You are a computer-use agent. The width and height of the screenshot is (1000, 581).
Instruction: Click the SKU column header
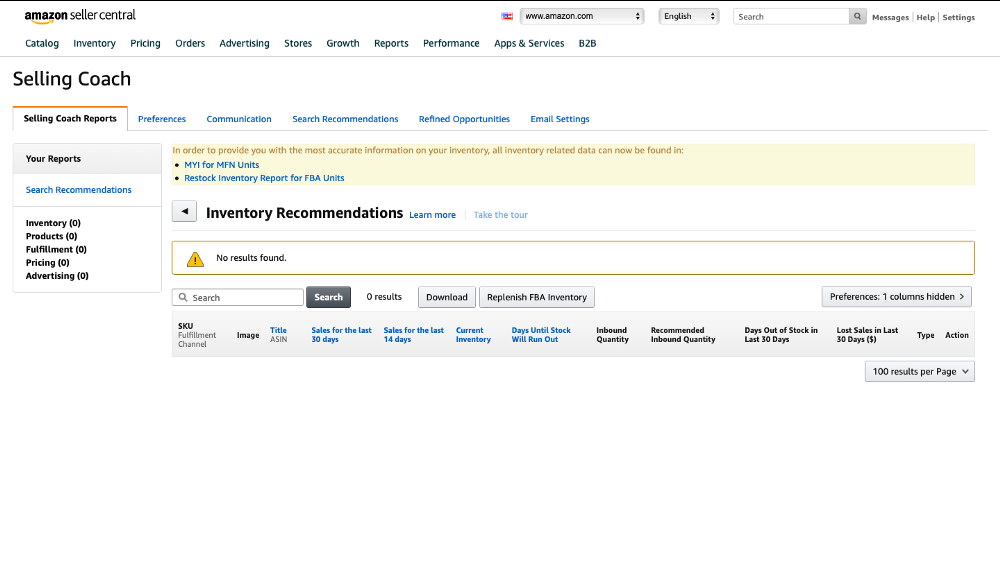coord(186,326)
